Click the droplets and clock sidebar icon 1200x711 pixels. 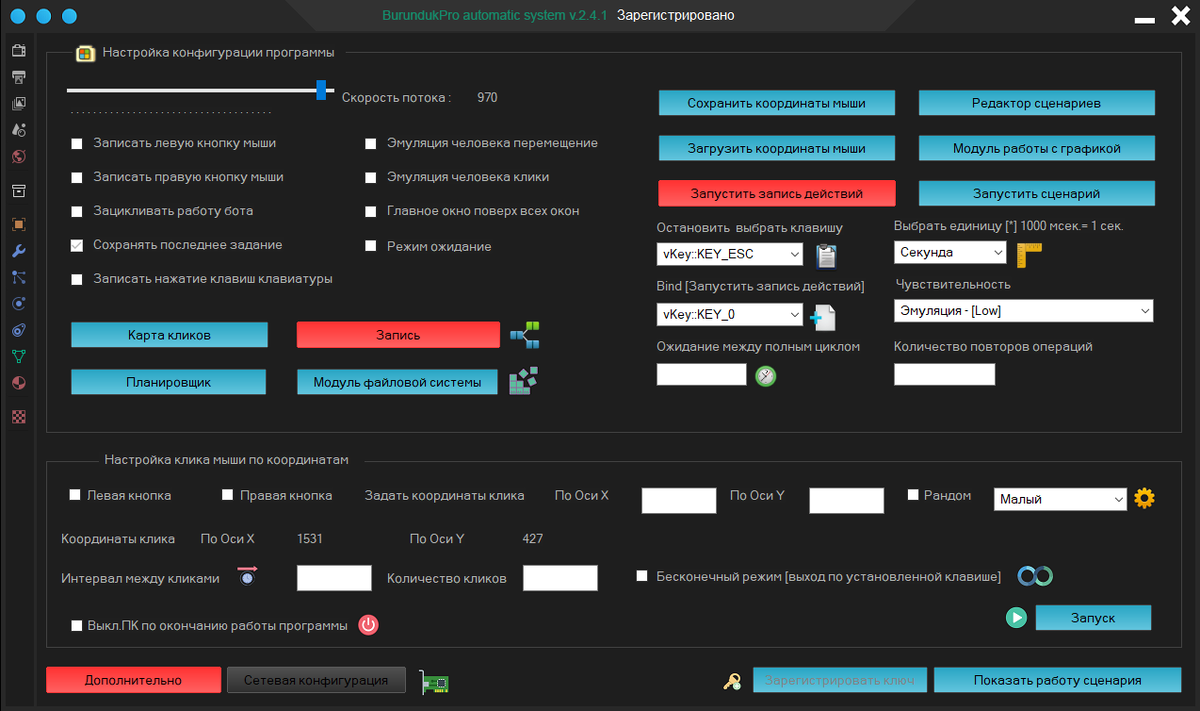pyautogui.click(x=18, y=130)
